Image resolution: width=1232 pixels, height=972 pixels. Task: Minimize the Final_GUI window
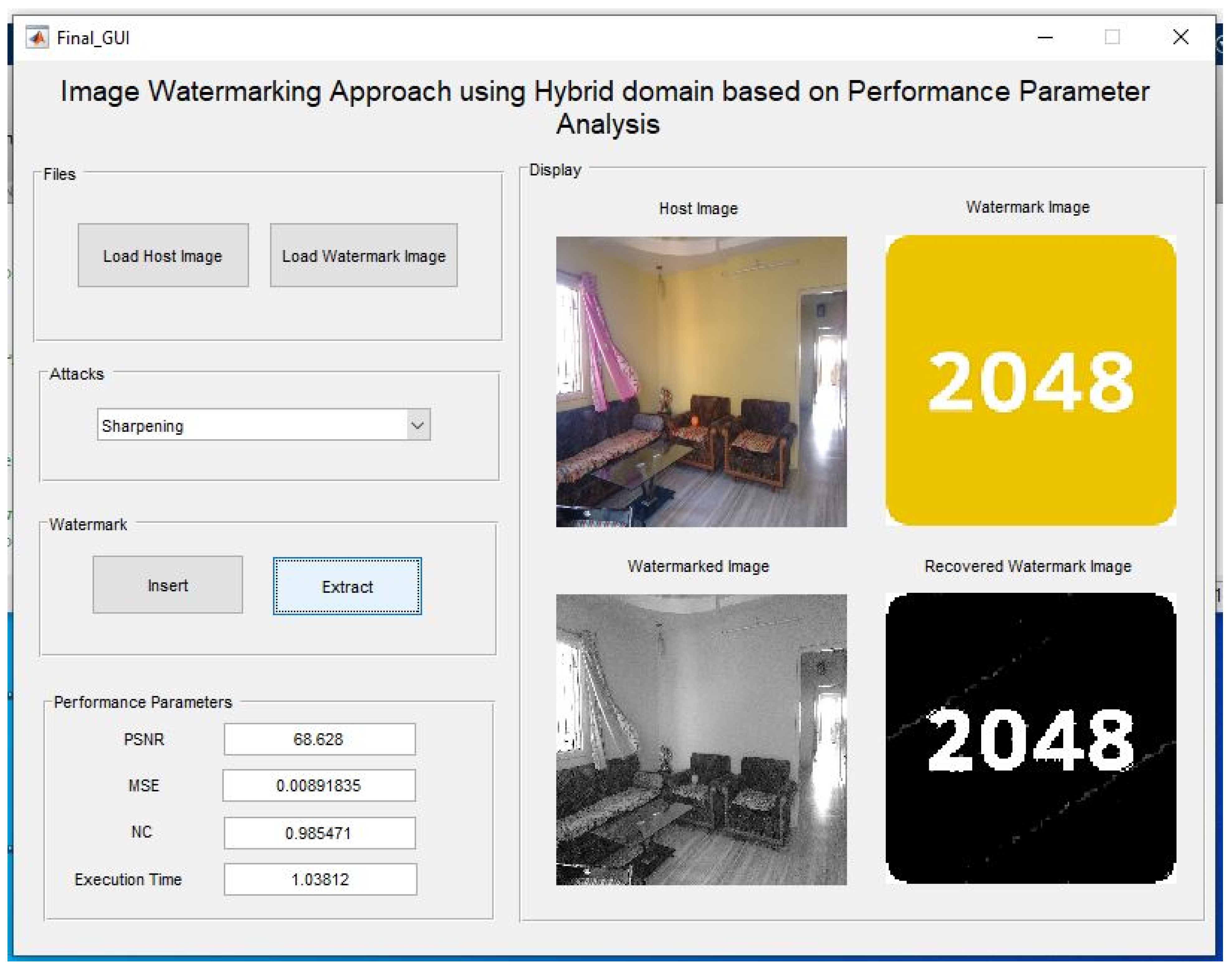(x=1045, y=38)
